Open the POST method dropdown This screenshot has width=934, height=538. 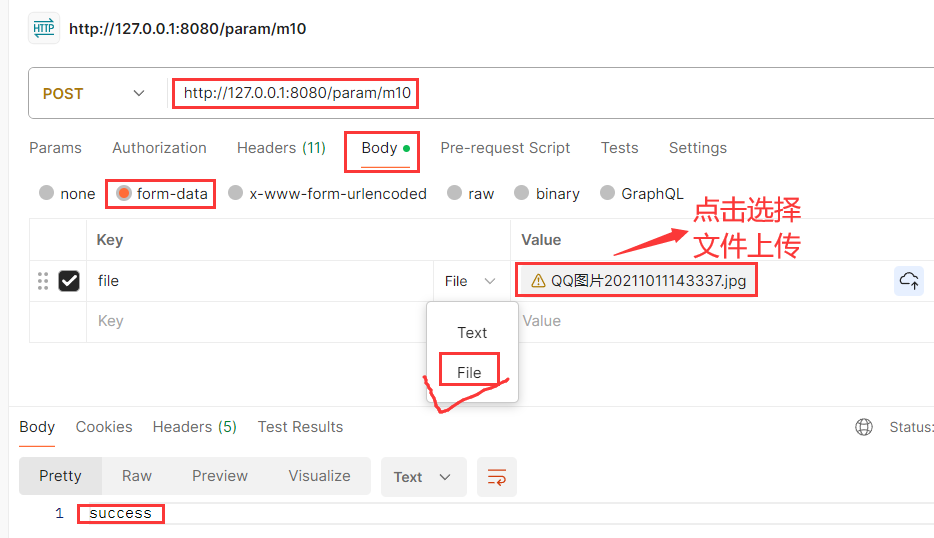pos(94,94)
